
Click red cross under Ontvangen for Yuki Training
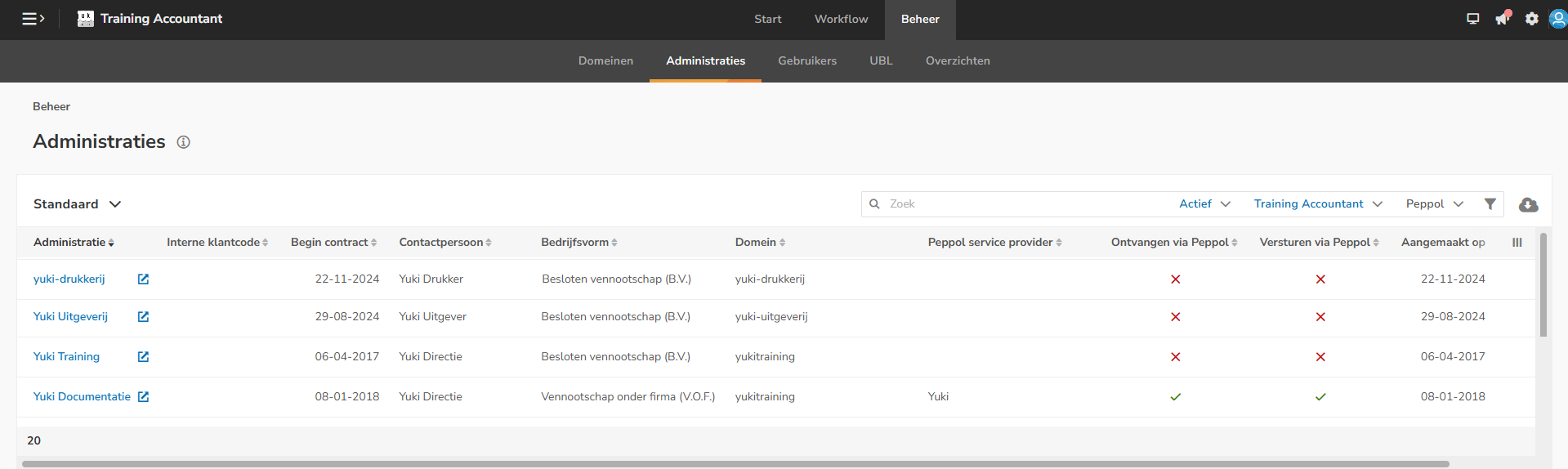click(1176, 357)
